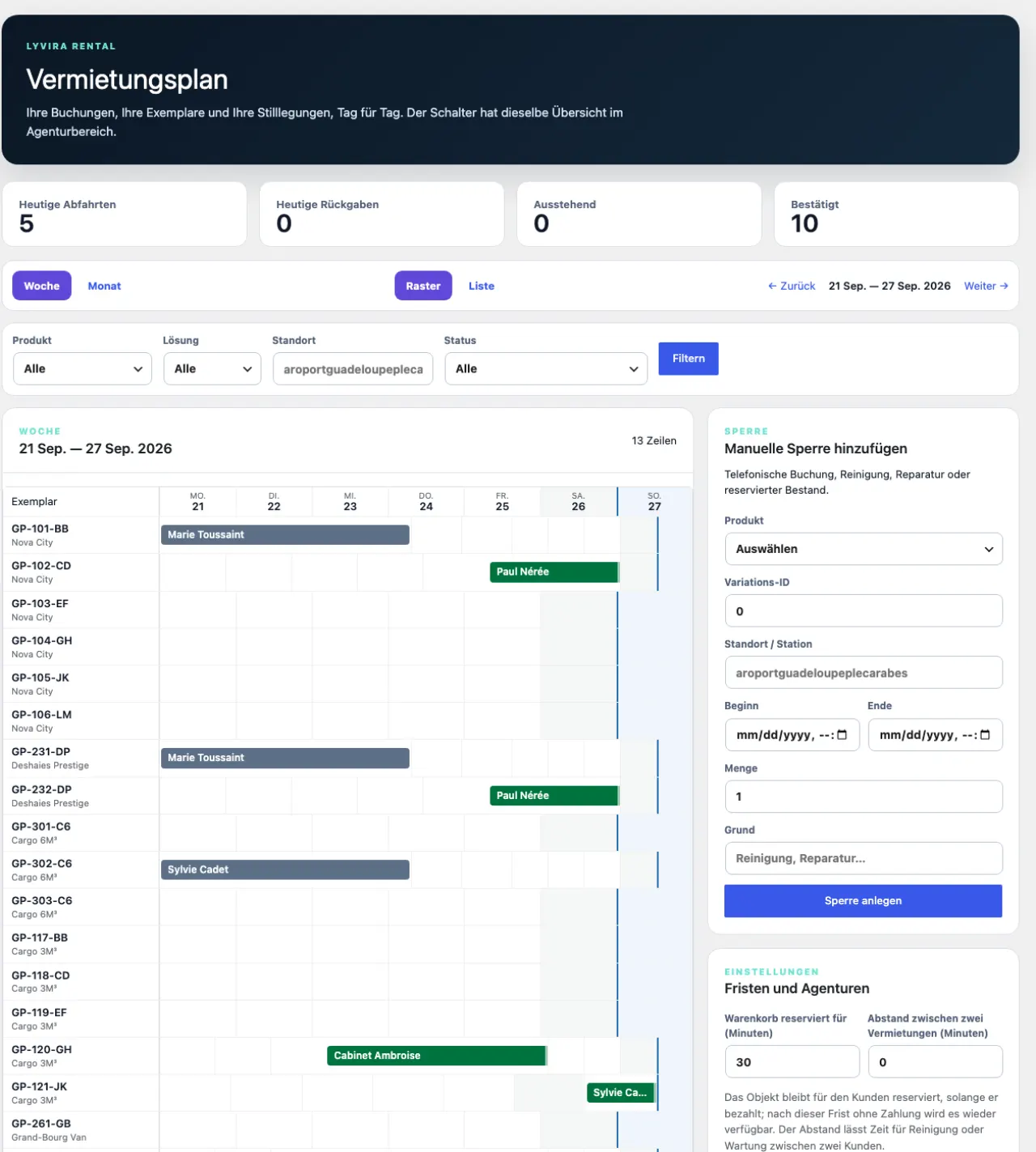The image size is (1036, 1152).
Task: Open Sylvie Cadet booking on GP-302-C6
Action: 285,869
